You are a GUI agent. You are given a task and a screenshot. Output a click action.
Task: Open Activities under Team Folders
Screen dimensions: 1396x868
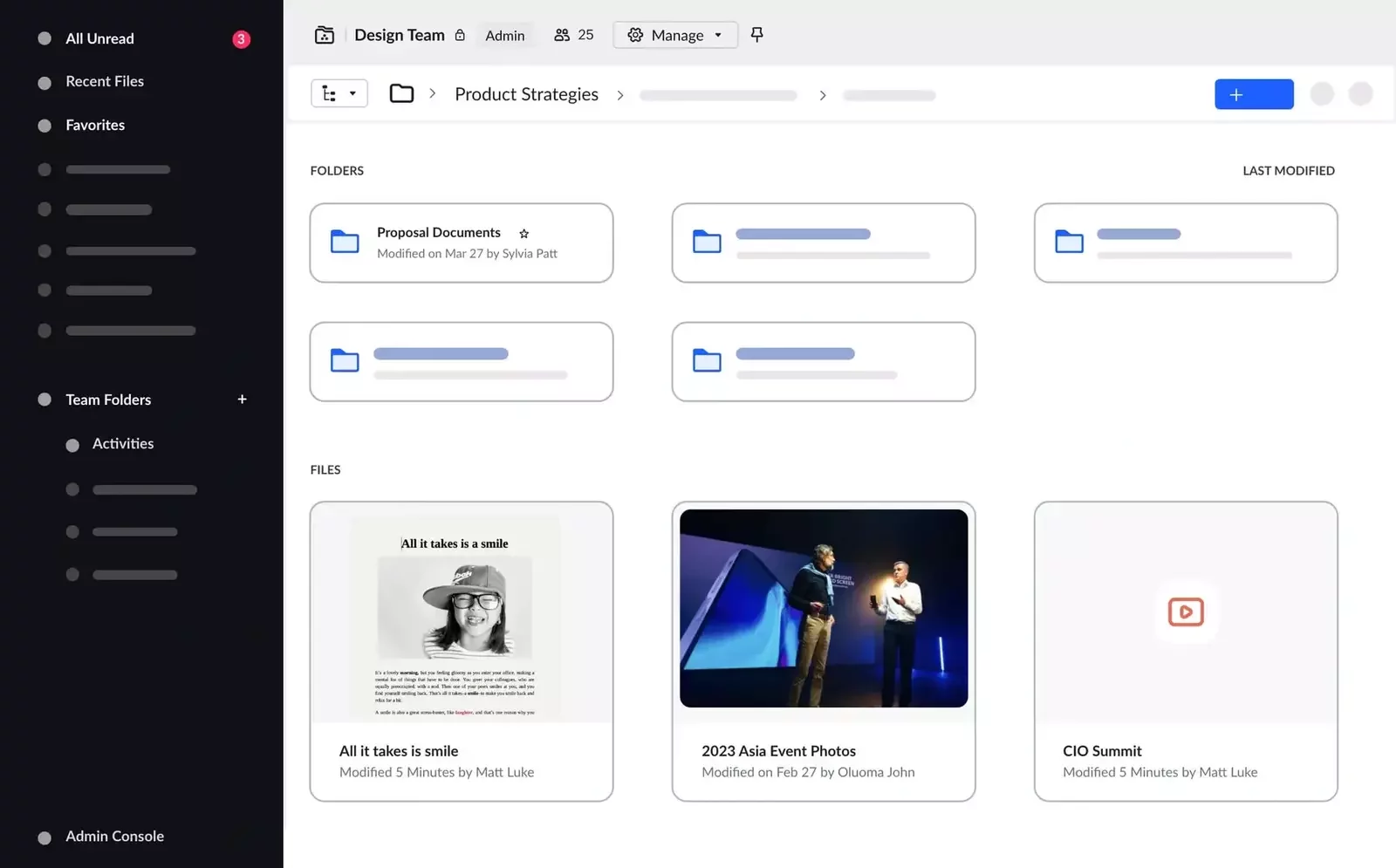click(x=123, y=444)
